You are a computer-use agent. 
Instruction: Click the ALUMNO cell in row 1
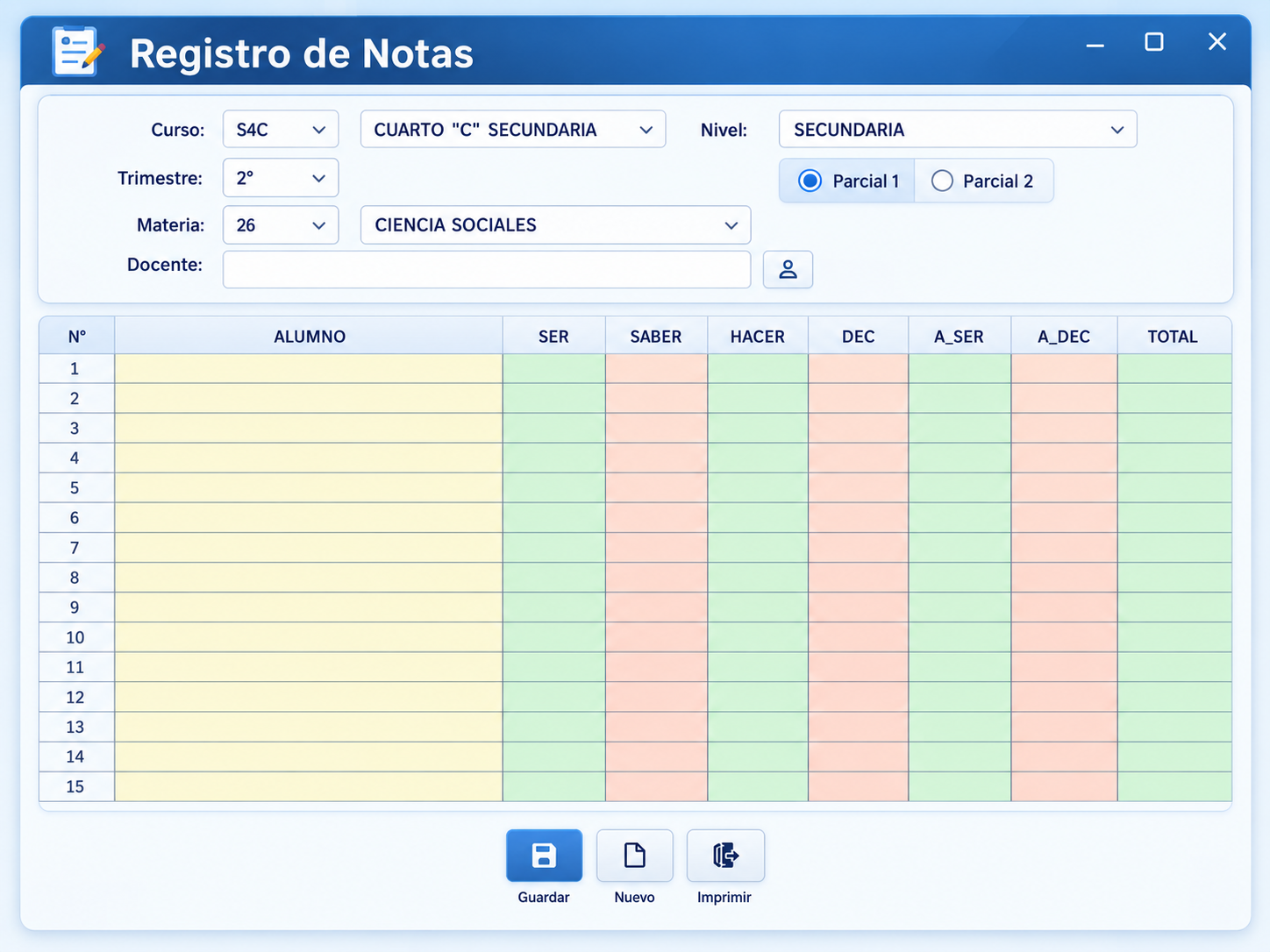(309, 369)
